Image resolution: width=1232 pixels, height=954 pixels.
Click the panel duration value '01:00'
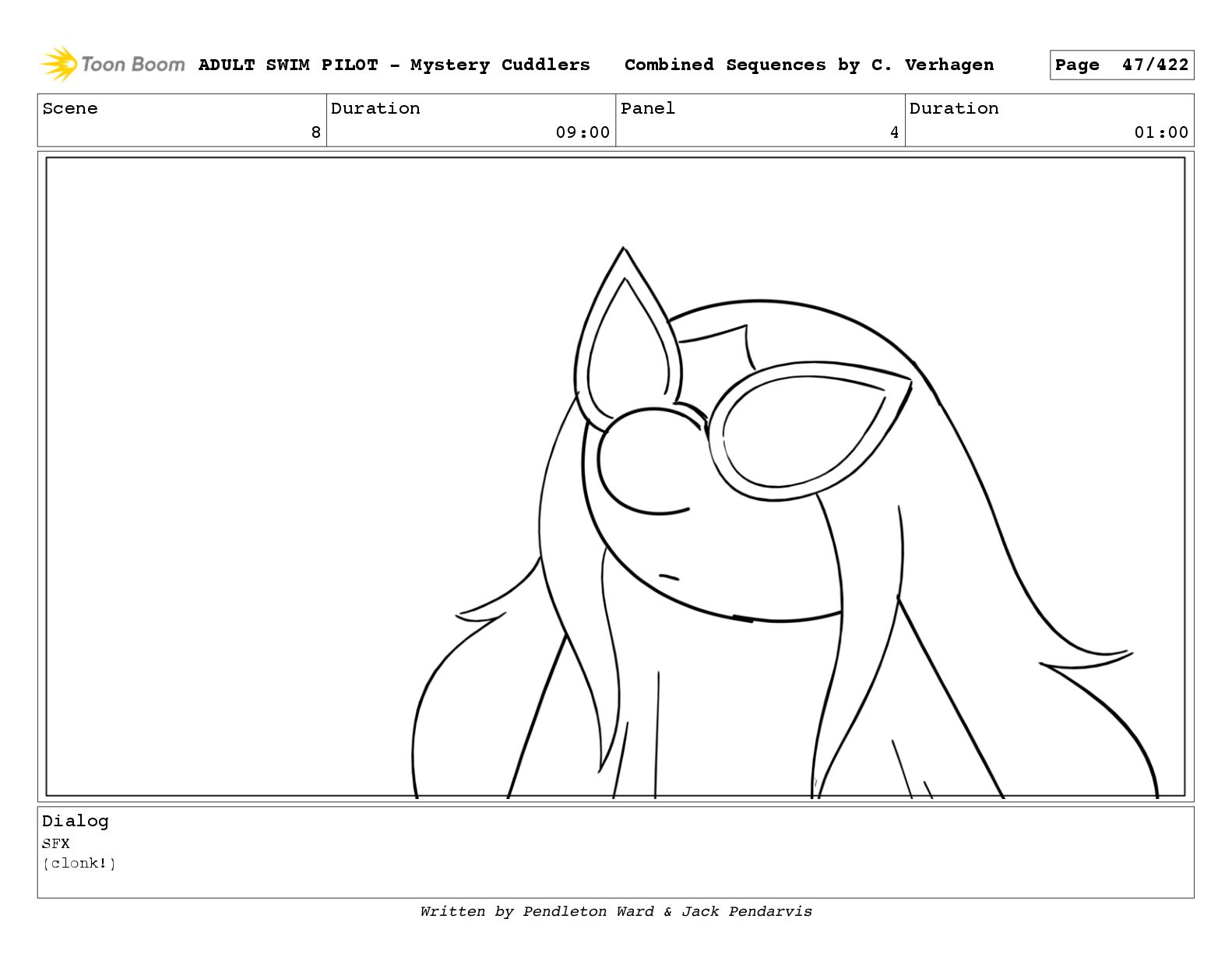(x=1161, y=132)
